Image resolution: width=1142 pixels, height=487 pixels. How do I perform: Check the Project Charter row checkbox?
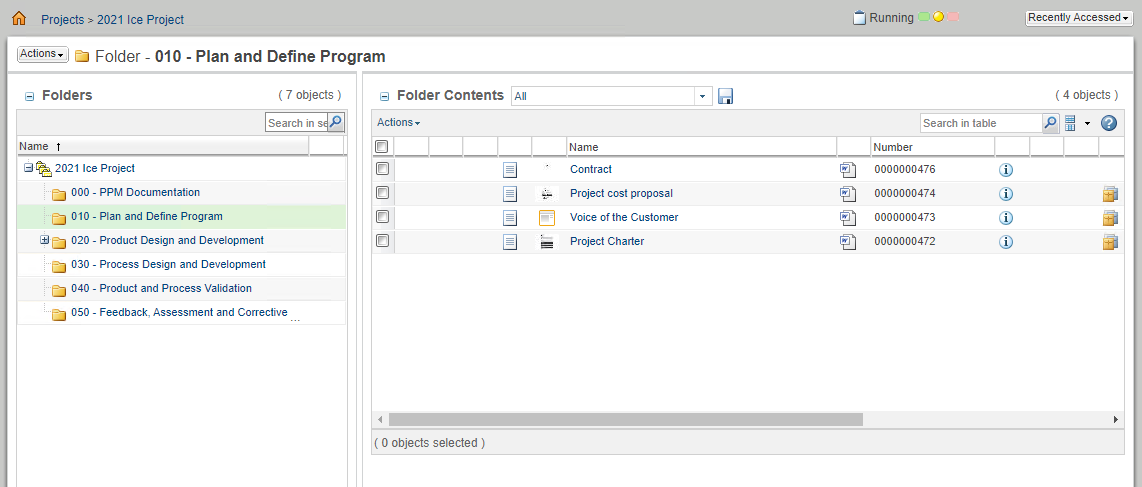click(382, 241)
